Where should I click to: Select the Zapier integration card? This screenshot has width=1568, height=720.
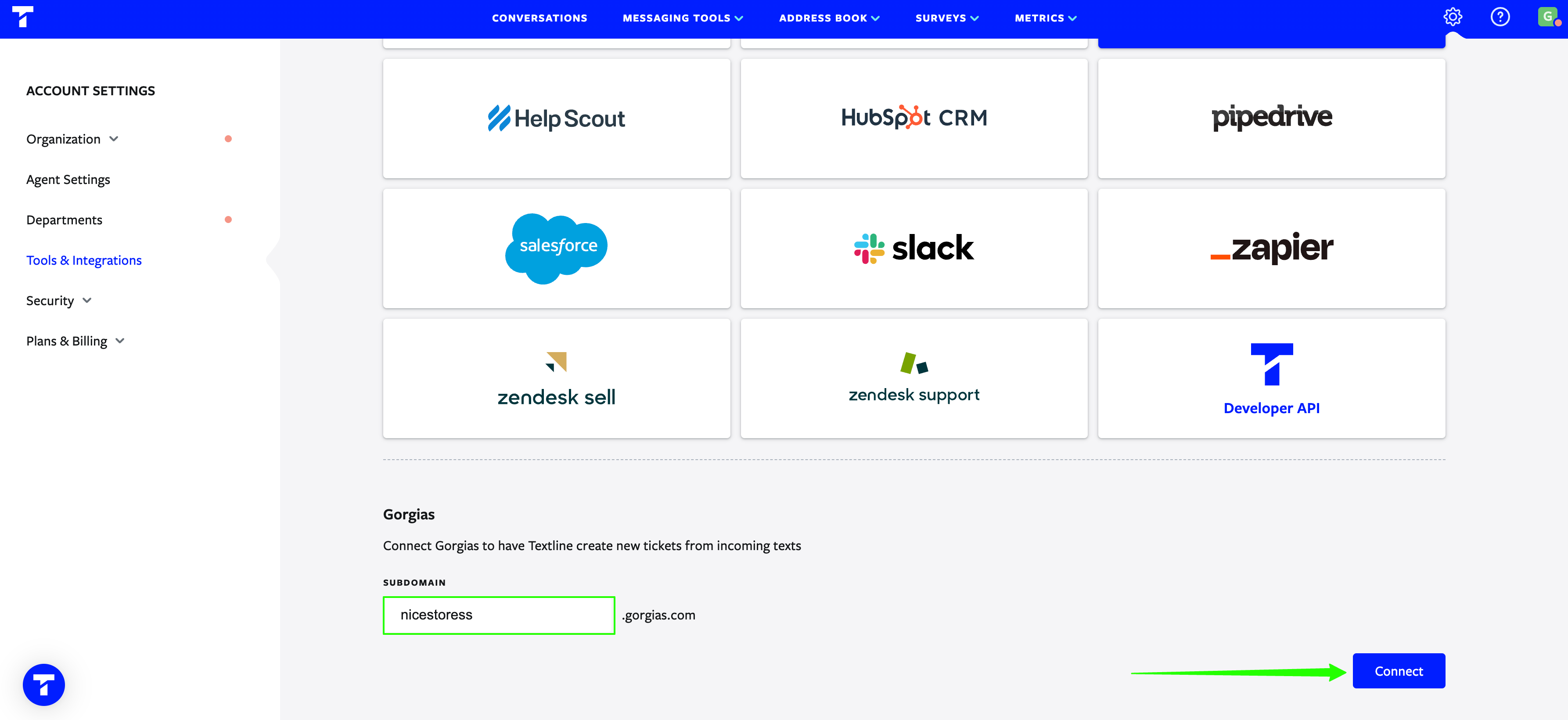tap(1271, 248)
